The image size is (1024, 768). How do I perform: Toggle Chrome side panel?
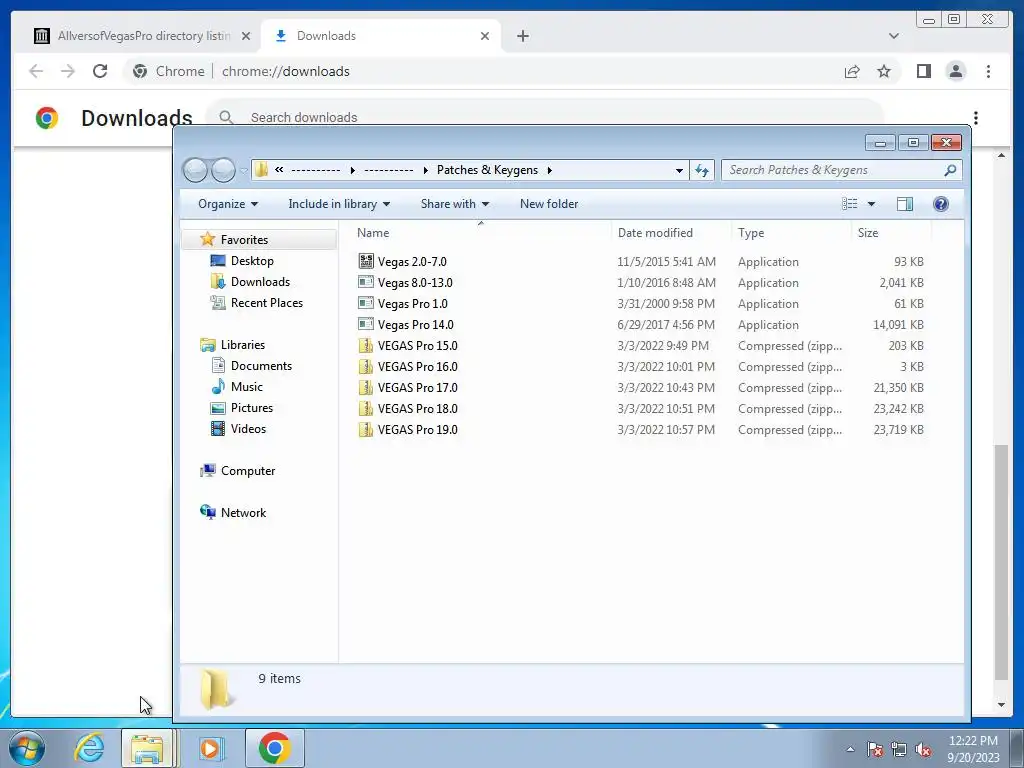[x=923, y=71]
